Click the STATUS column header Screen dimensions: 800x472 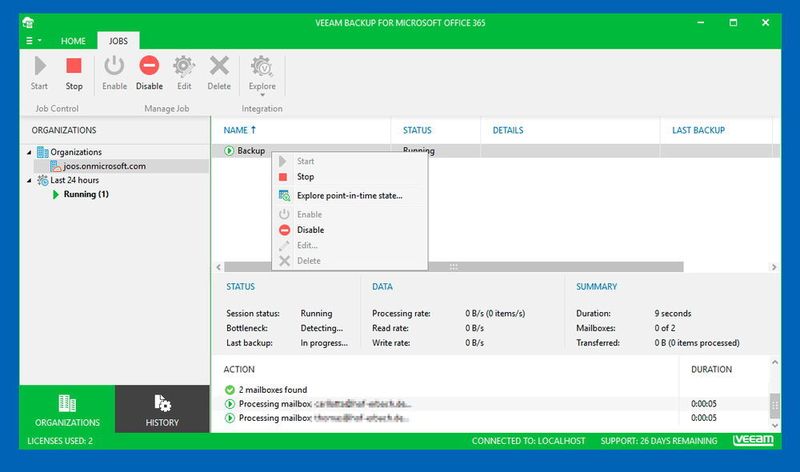tap(417, 130)
